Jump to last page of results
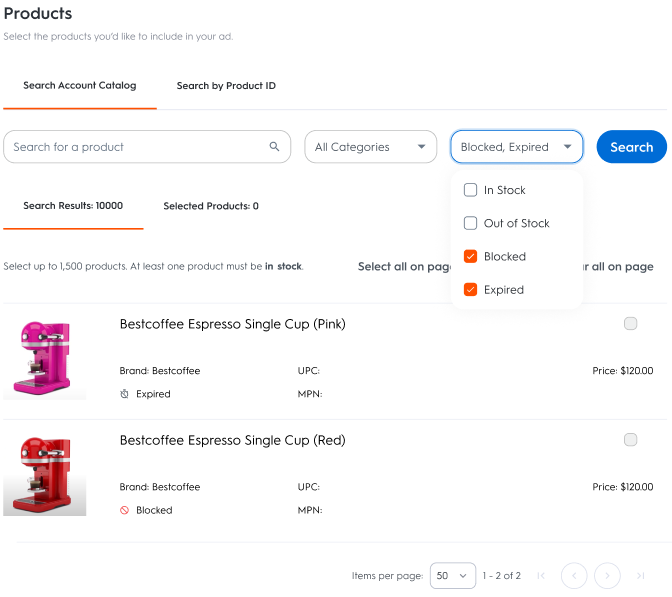The width and height of the screenshot is (672, 597). coord(640,576)
